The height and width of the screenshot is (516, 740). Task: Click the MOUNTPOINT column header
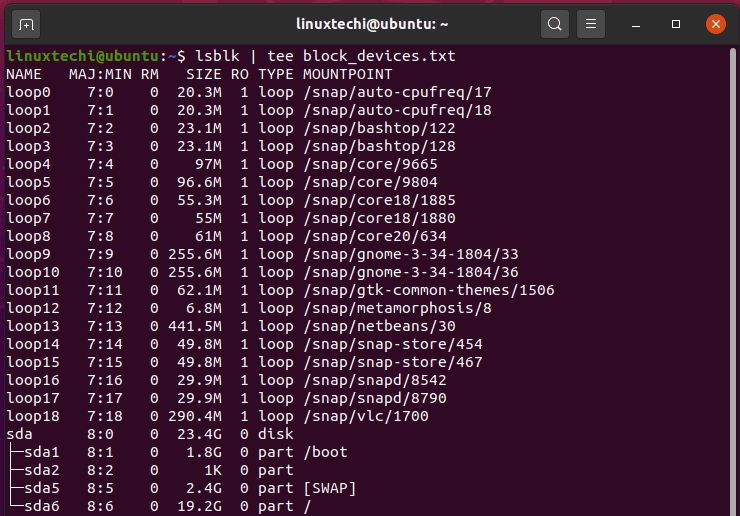pos(347,75)
